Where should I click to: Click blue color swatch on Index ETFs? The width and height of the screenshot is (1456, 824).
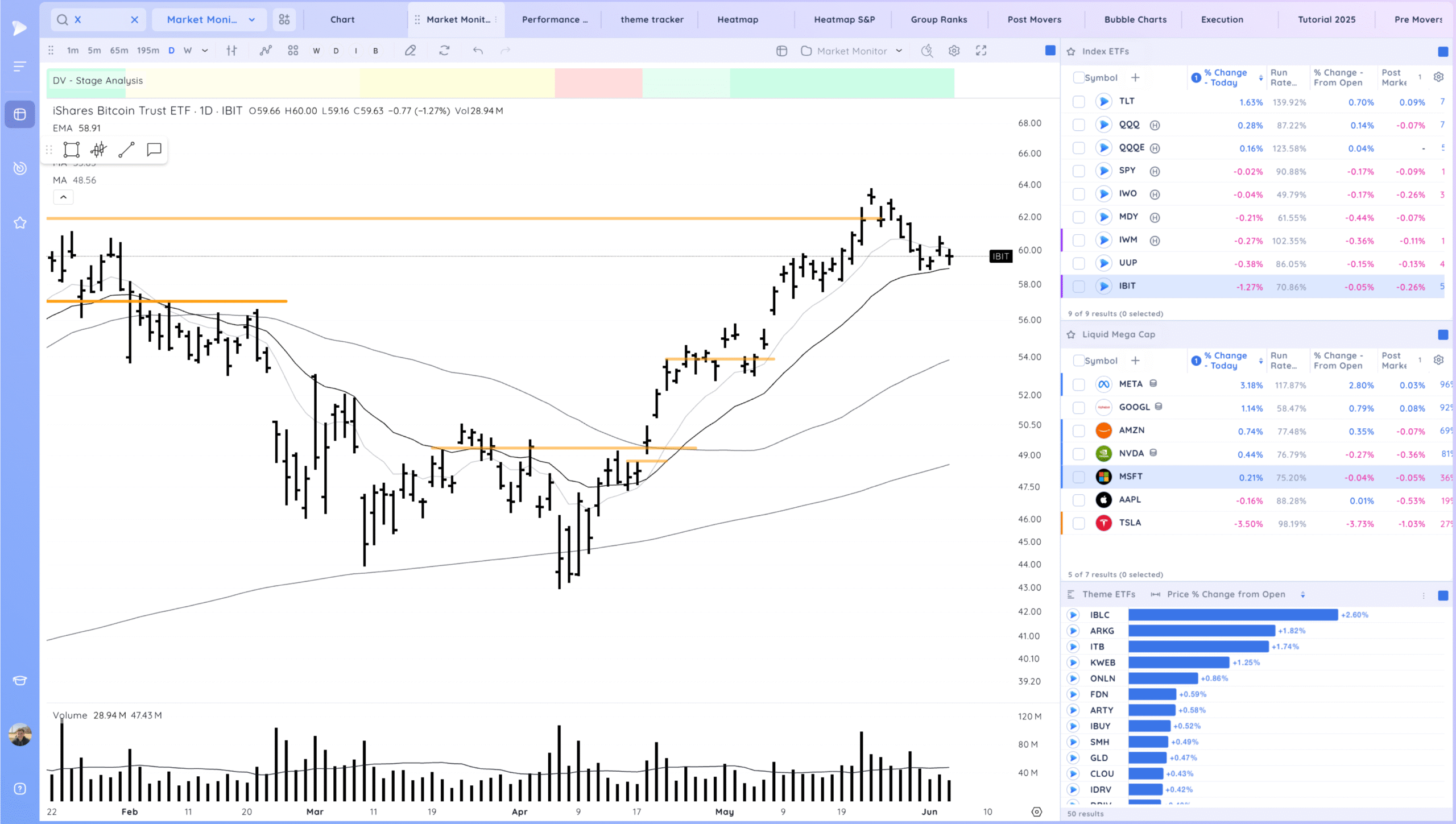1443,52
